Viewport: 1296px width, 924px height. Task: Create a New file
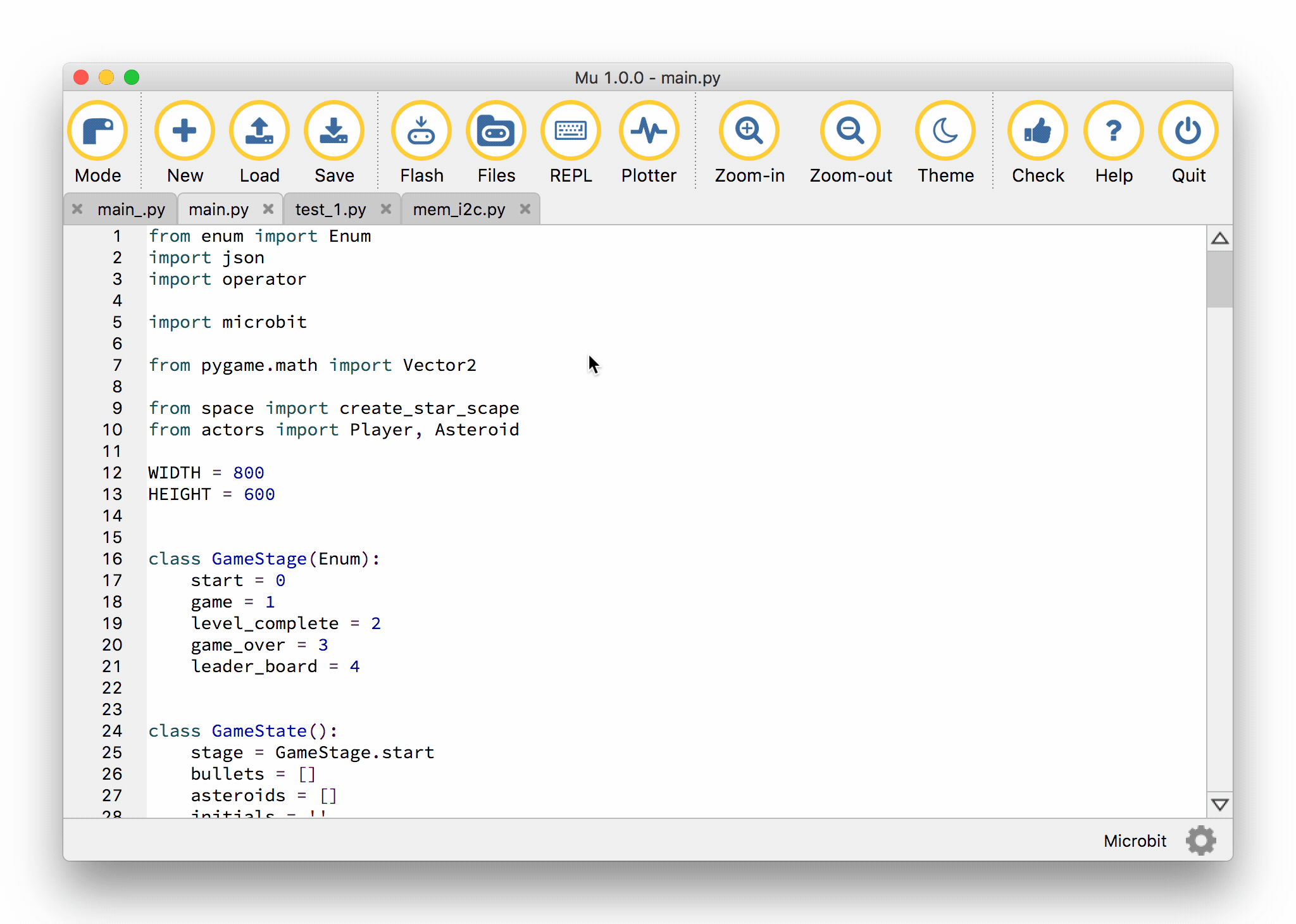(x=184, y=132)
